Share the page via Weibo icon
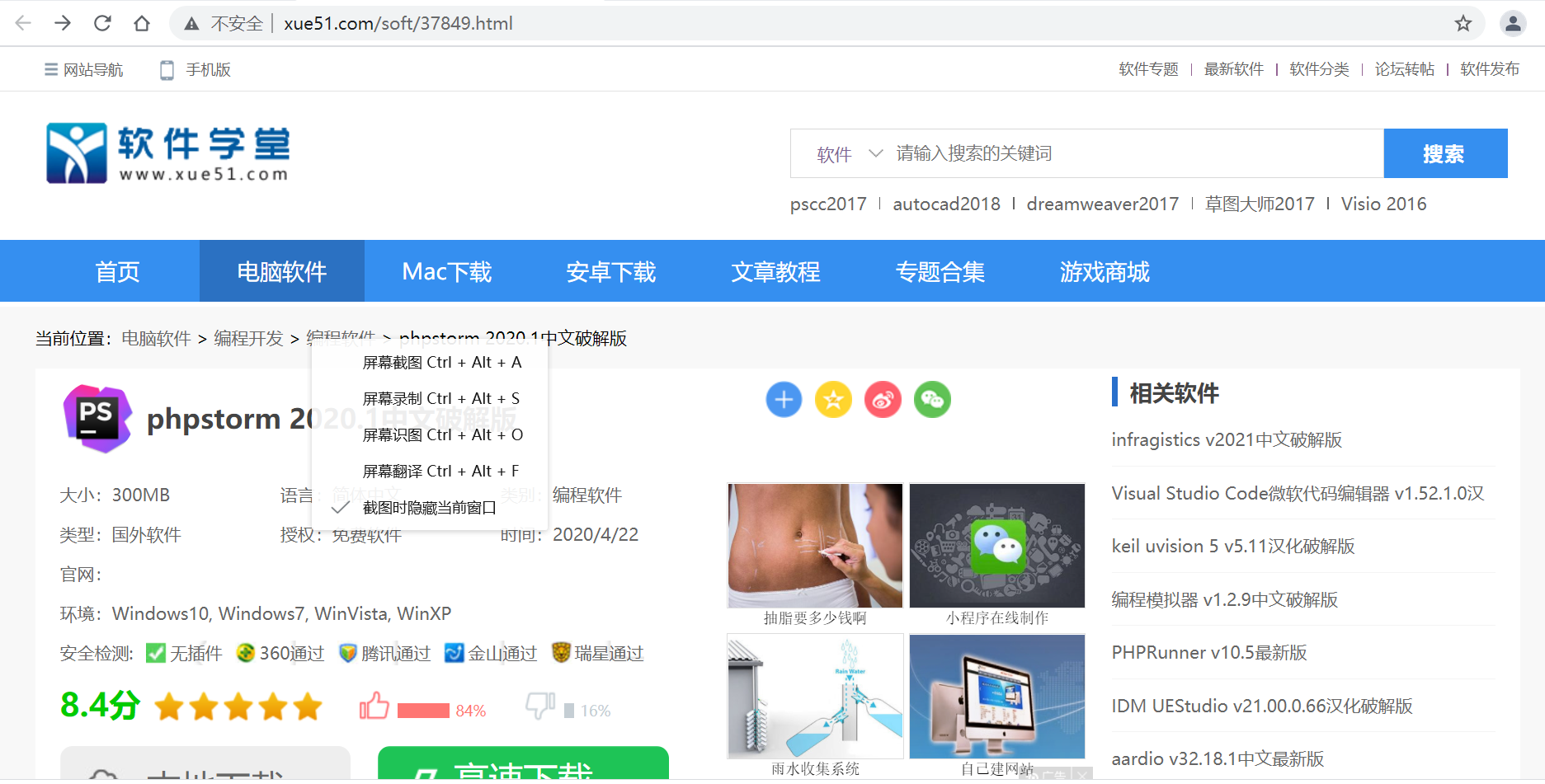Viewport: 1545px width, 784px height. click(883, 400)
